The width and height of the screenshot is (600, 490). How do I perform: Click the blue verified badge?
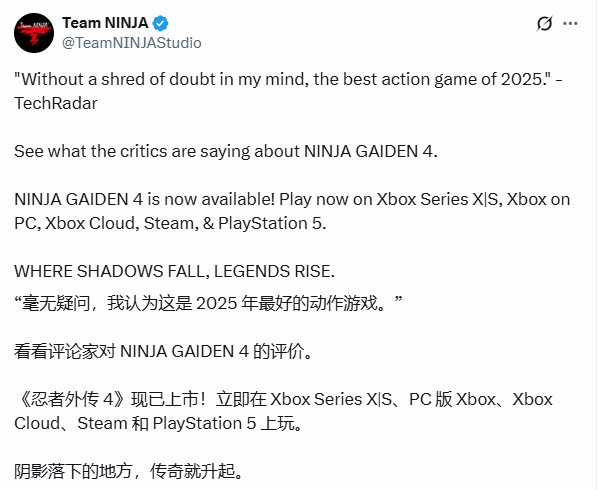pyautogui.click(x=160, y=23)
